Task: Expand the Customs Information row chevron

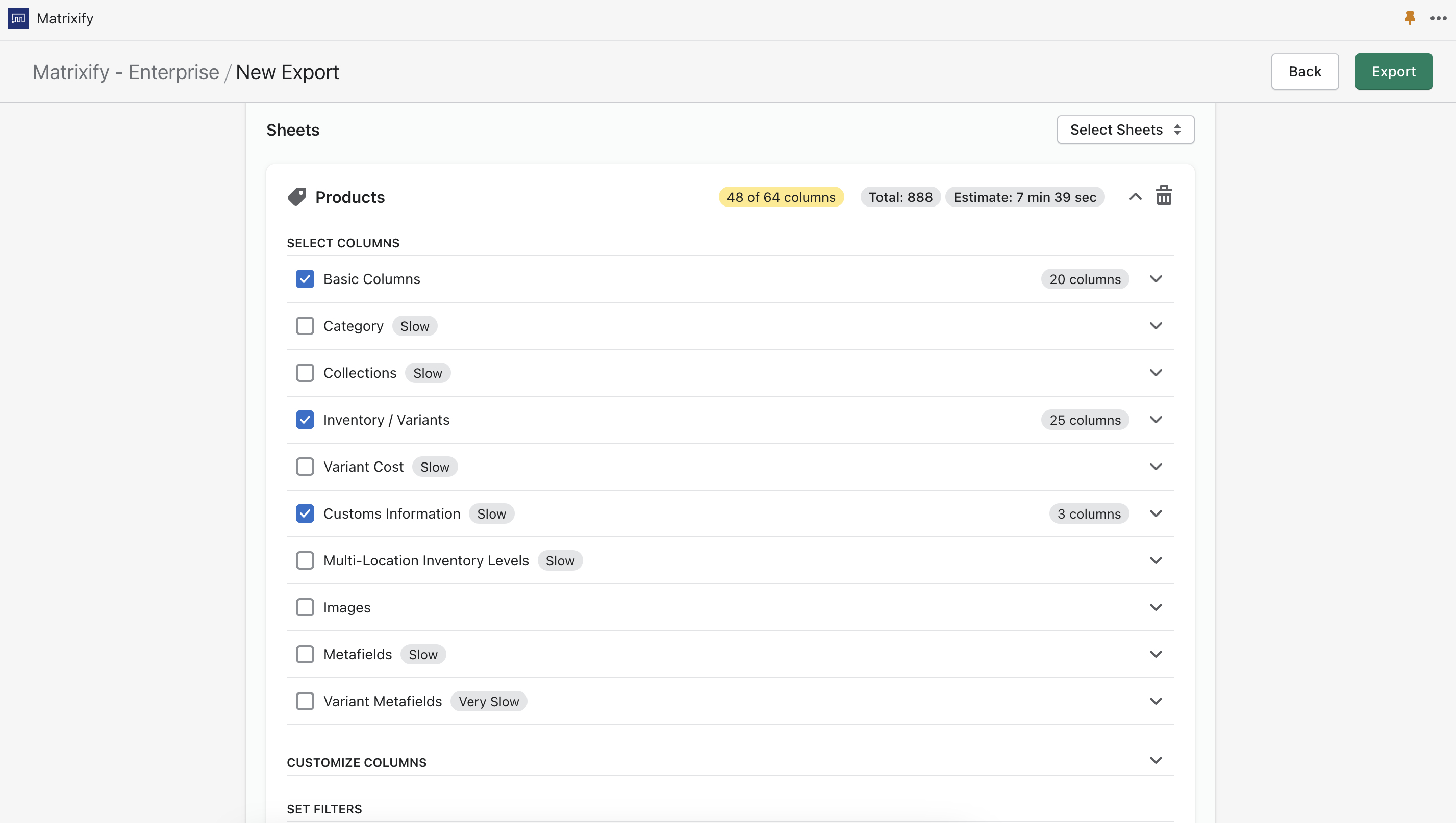Action: tap(1156, 514)
